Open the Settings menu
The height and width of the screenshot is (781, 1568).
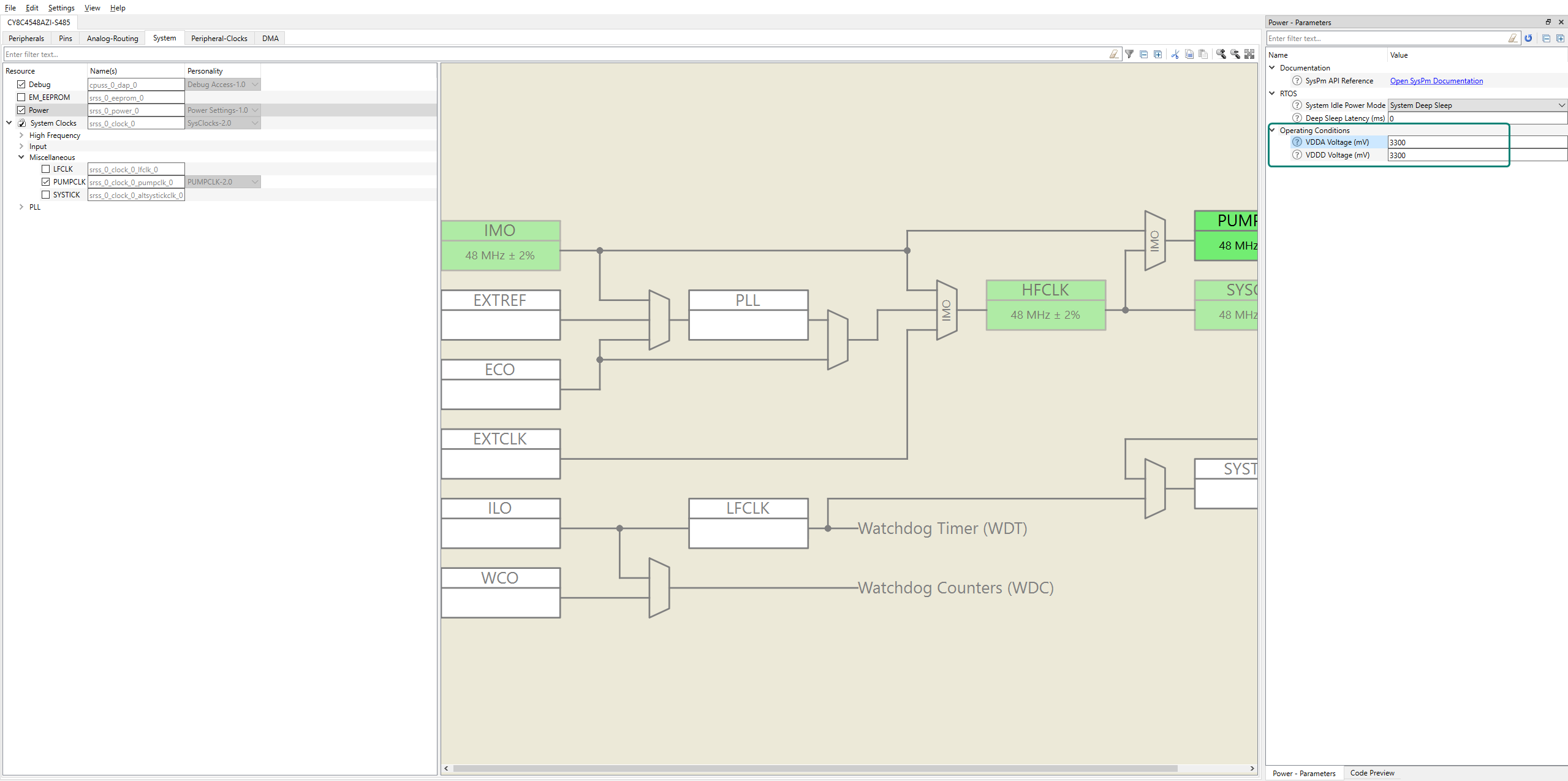point(61,8)
